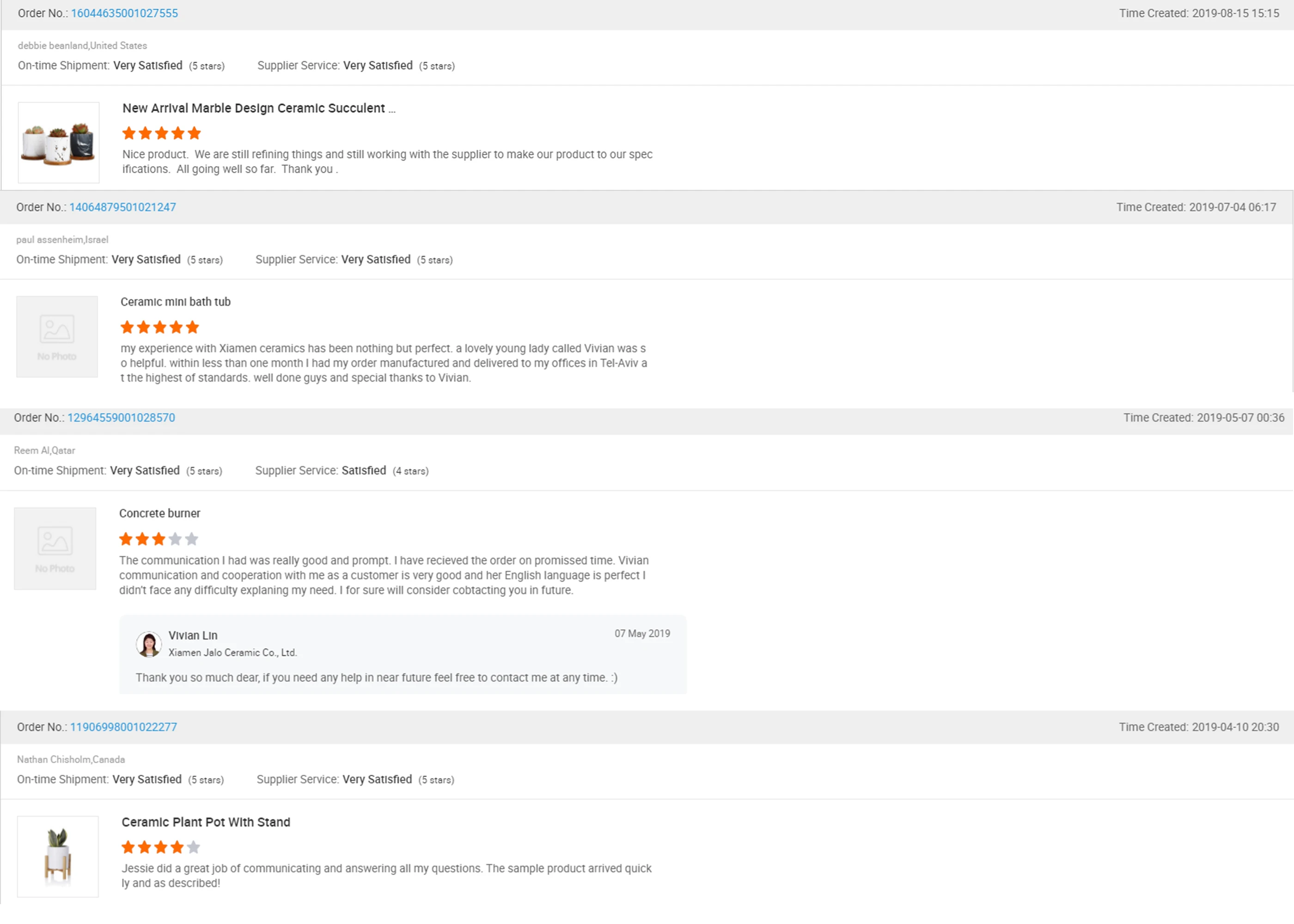The image size is (1294, 924).
Task: Click the four-star rating for Ceramic Plant Pot
Action: 161,847
